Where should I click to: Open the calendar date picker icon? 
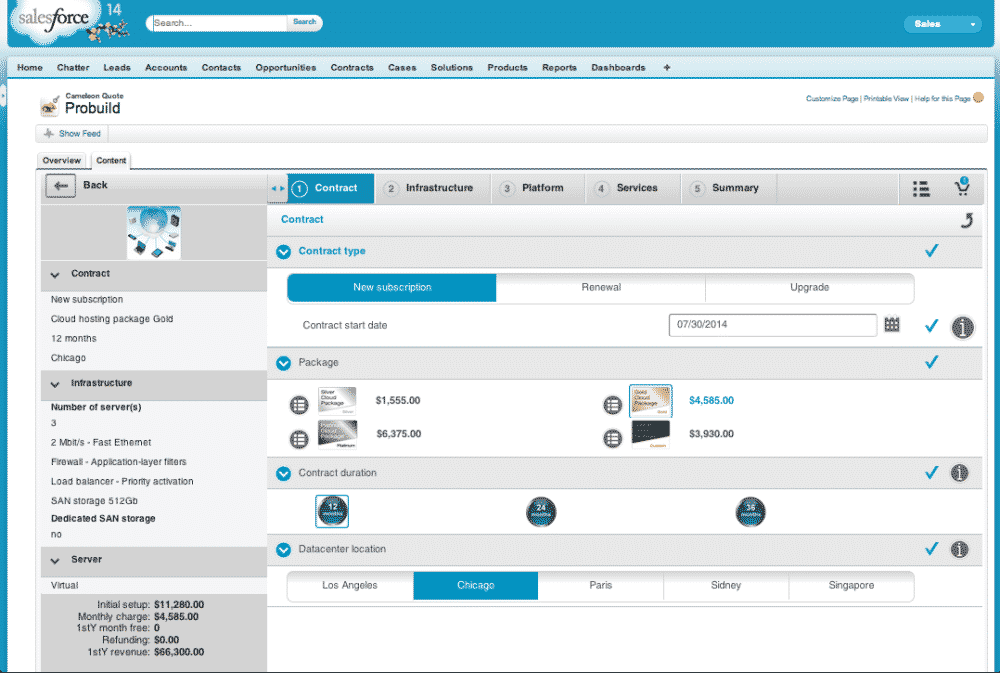coord(892,325)
